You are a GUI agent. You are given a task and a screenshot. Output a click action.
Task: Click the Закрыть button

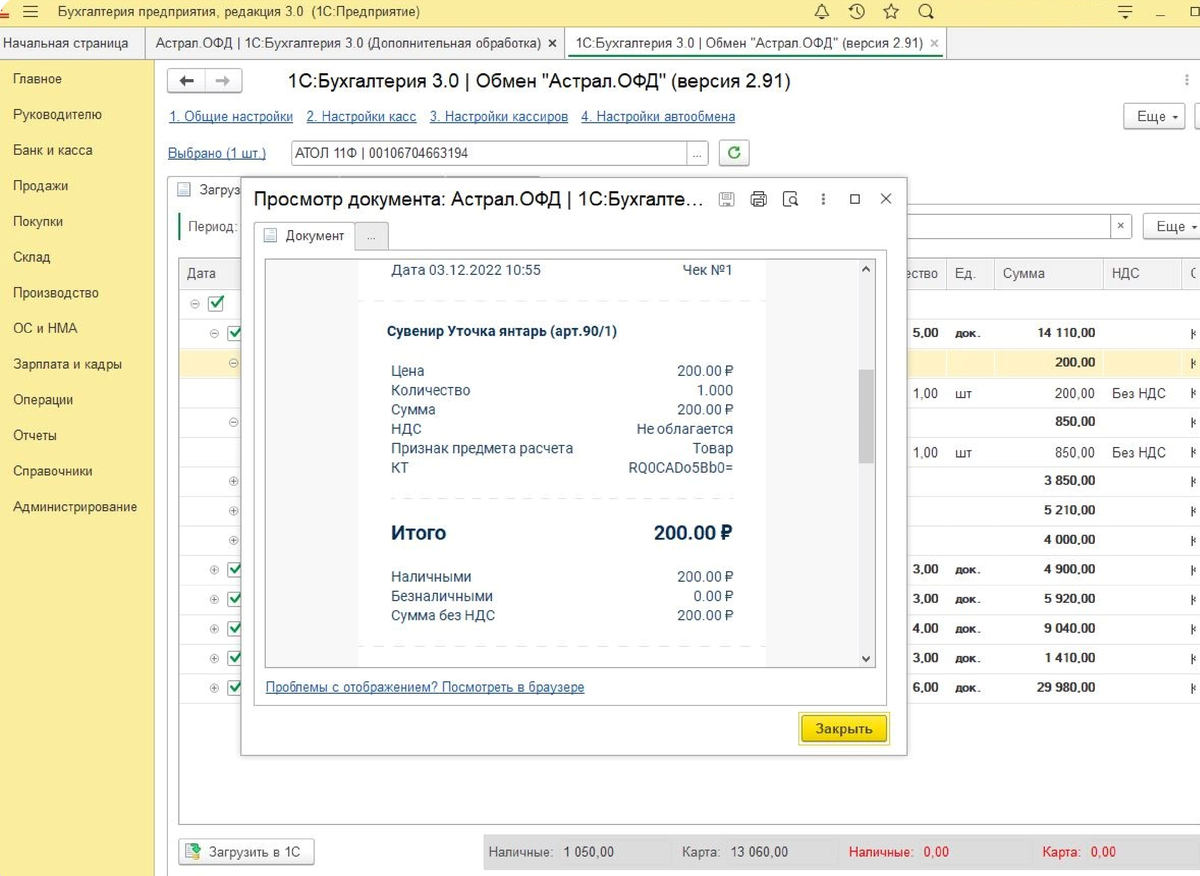(x=844, y=728)
